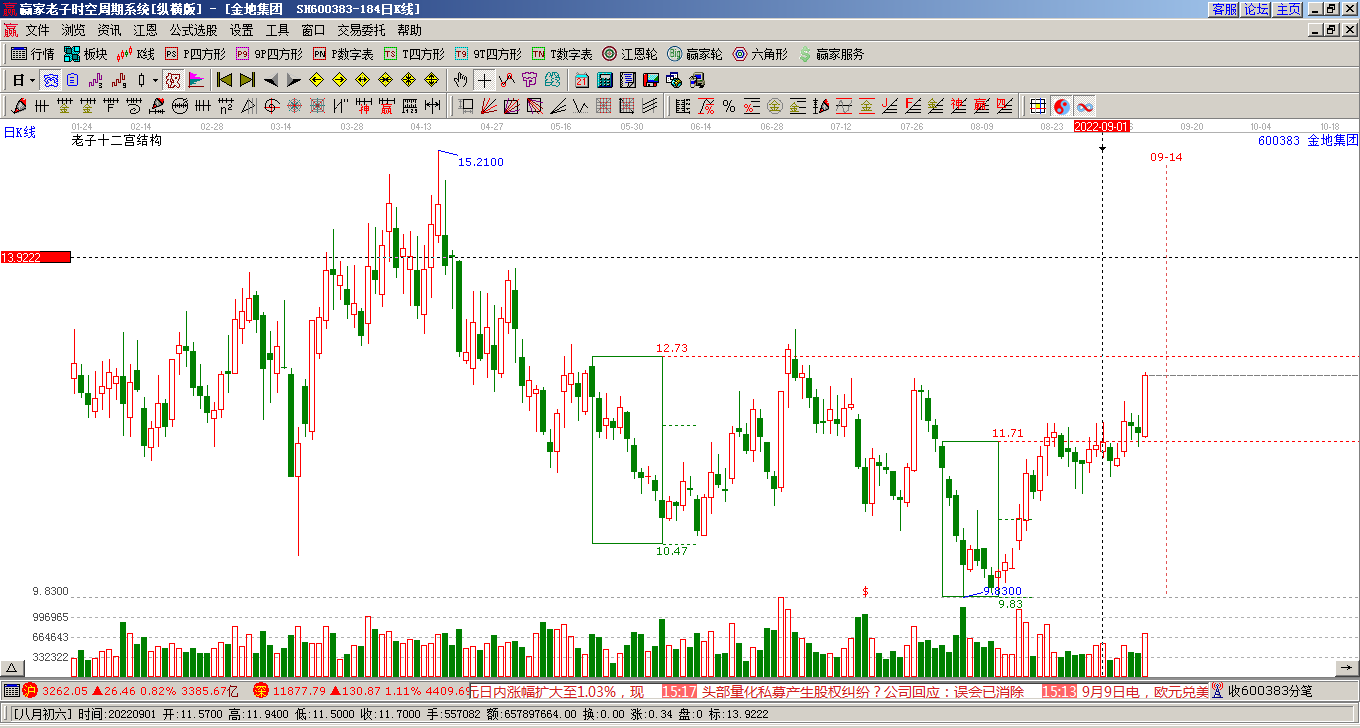Open the T四方形 tool
The image size is (1360, 728).
coord(414,54)
